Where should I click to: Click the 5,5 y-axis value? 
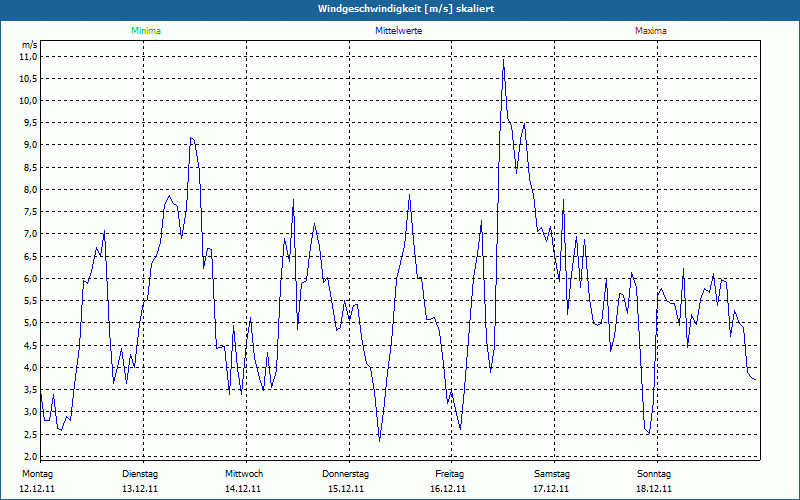30,301
